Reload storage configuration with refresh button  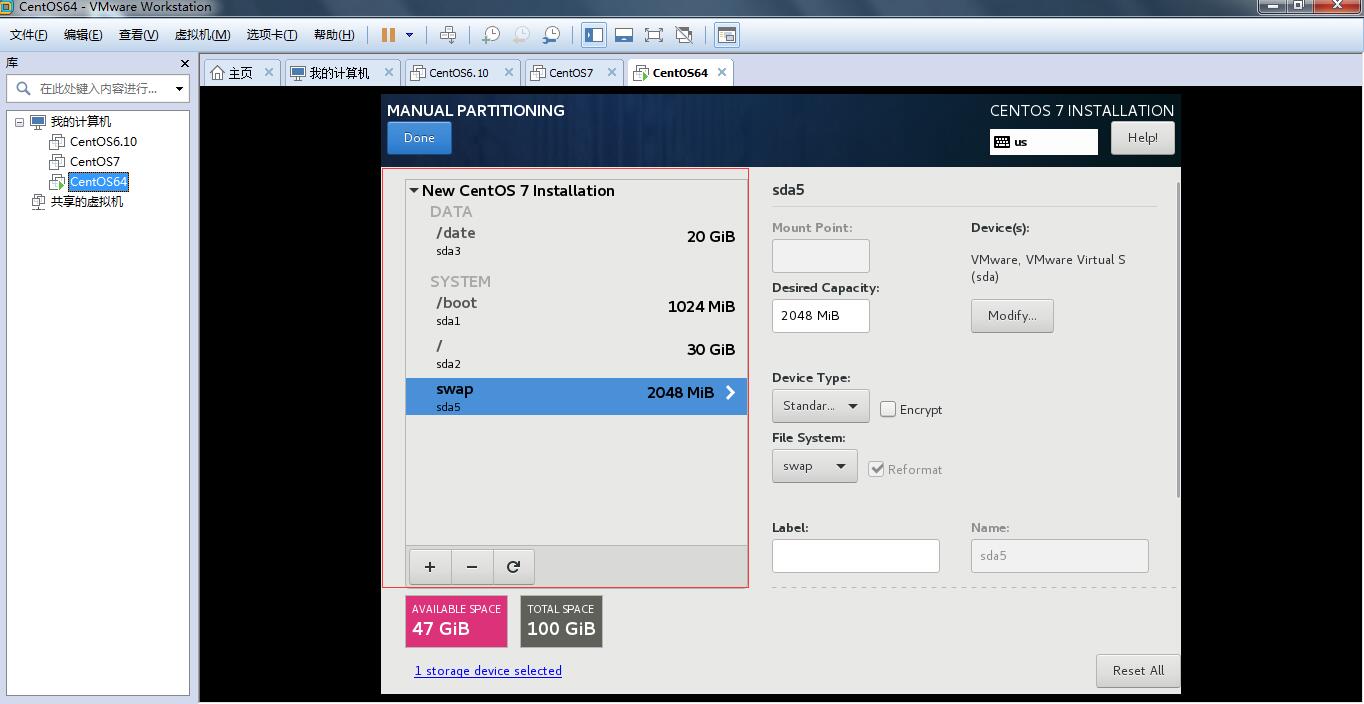coord(514,567)
